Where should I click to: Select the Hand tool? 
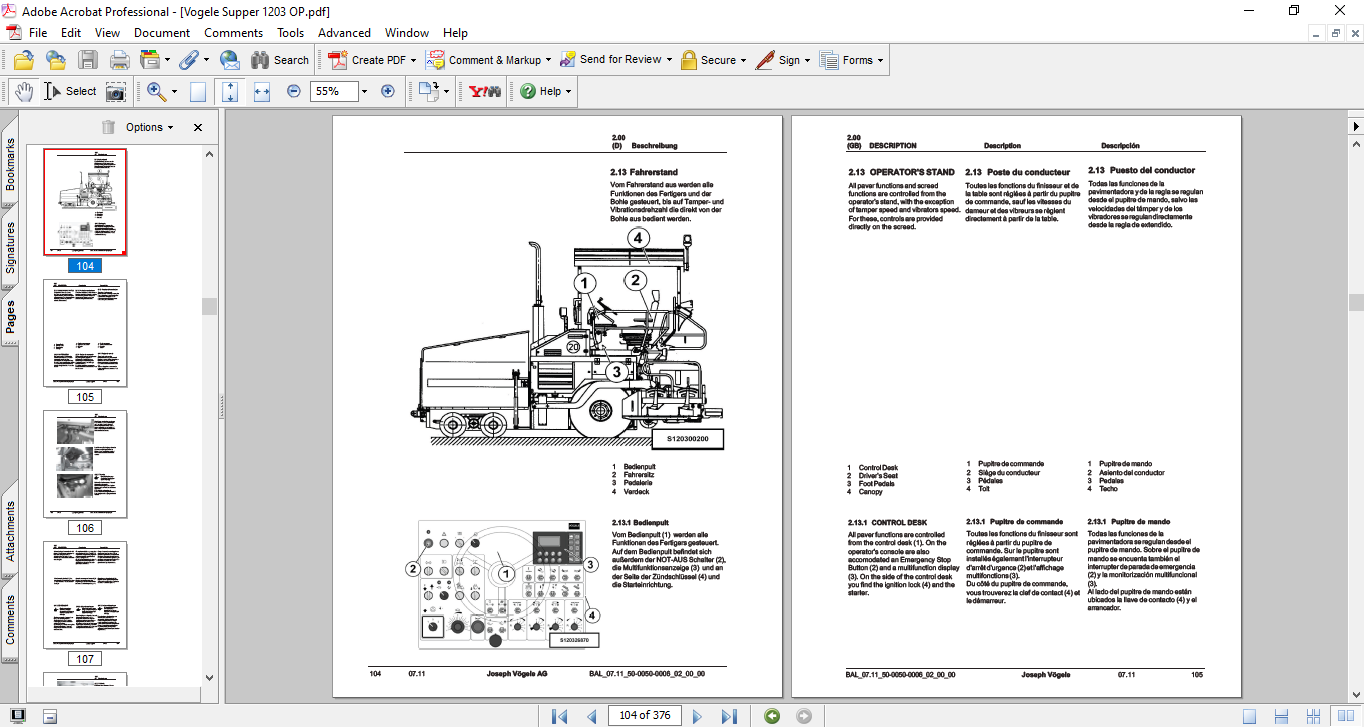pos(25,91)
